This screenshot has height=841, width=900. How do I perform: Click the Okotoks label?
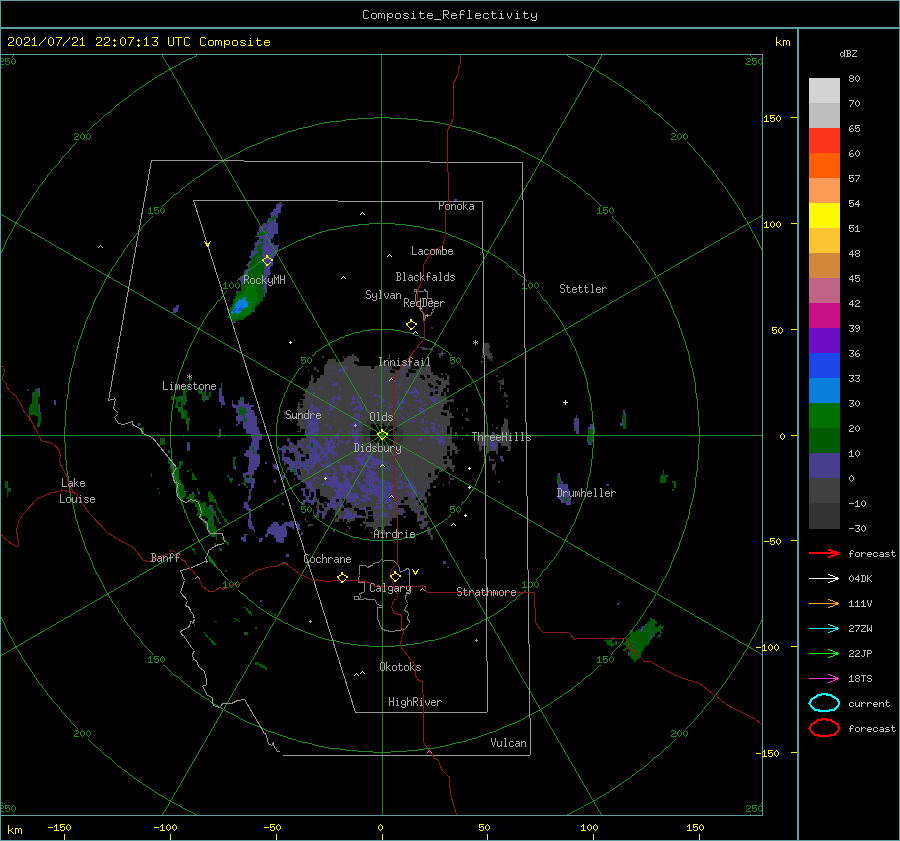click(x=401, y=667)
